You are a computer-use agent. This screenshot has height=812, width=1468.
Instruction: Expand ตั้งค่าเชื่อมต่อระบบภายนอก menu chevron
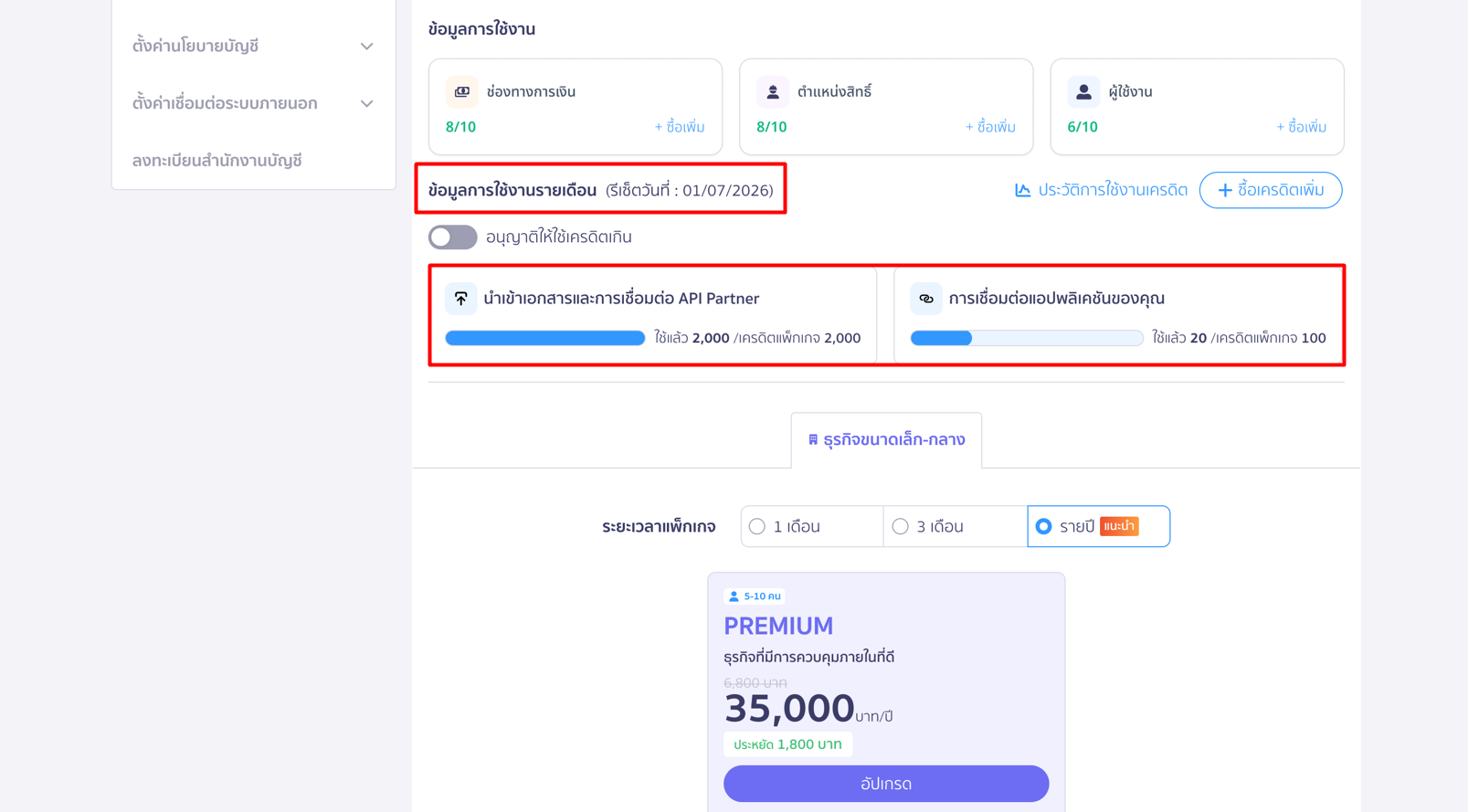point(366,103)
